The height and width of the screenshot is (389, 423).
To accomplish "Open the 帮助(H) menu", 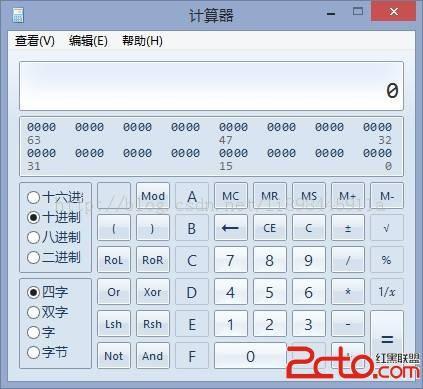I will [x=142, y=41].
